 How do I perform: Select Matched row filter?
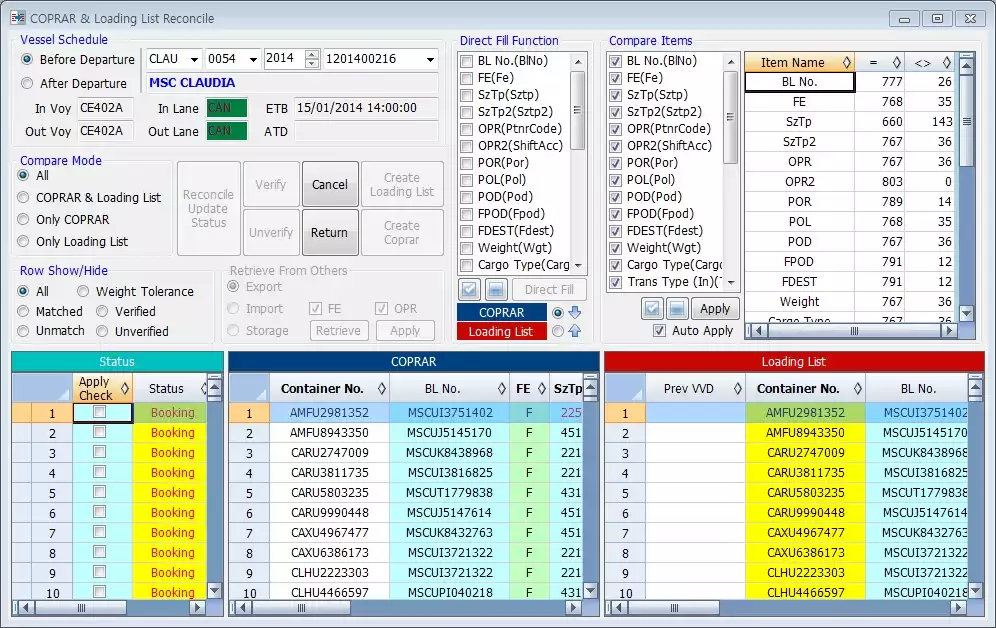tap(24, 311)
